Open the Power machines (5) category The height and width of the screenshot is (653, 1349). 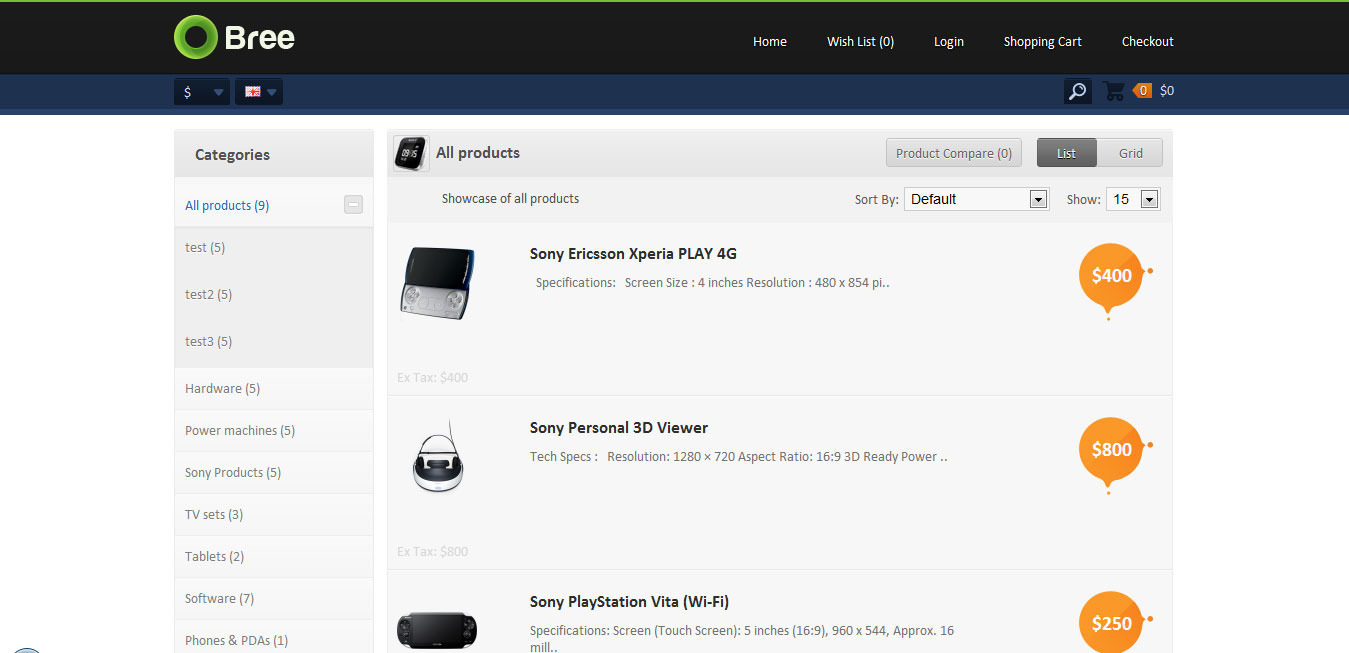tap(240, 431)
